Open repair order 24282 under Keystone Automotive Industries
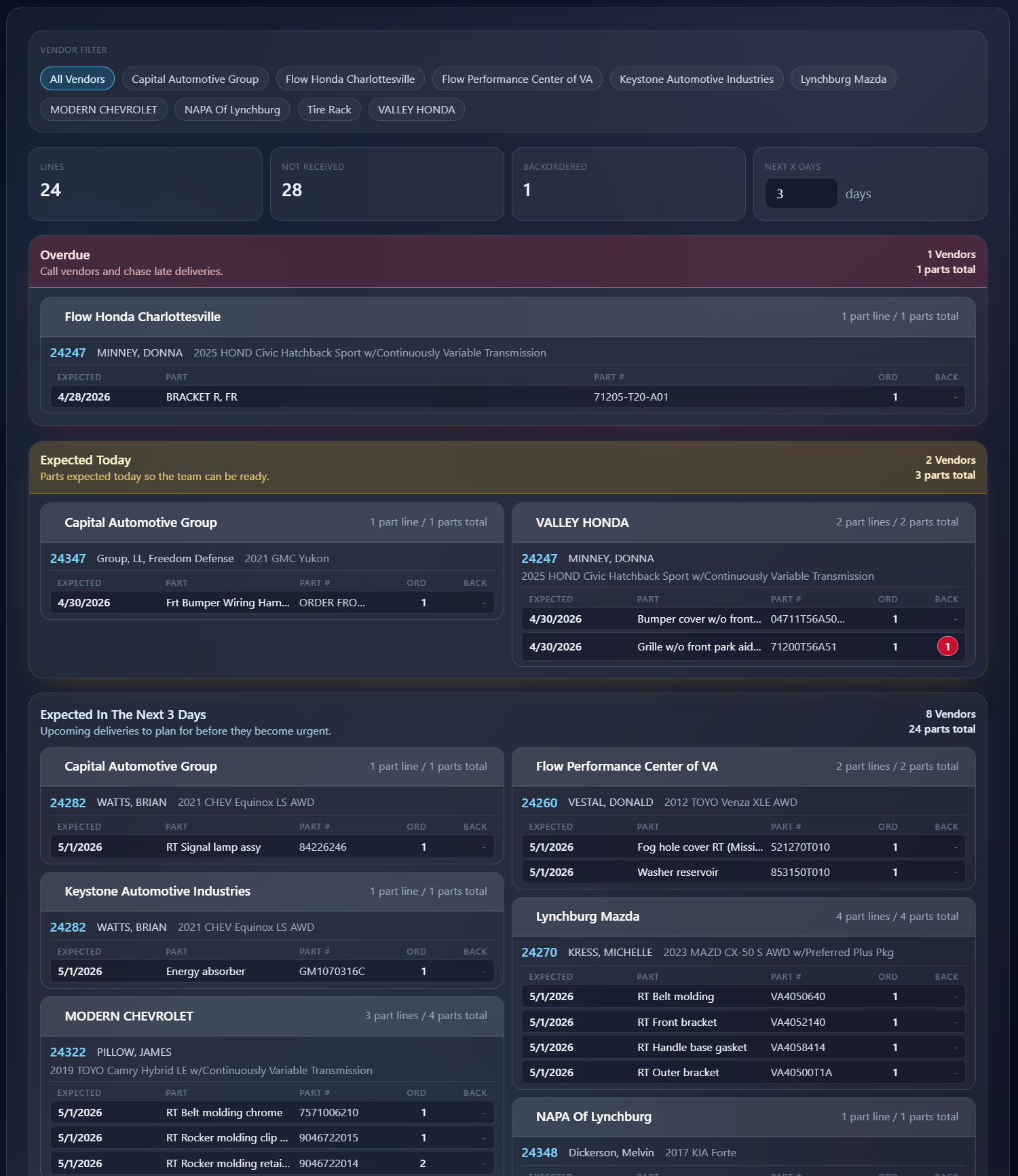Screen dimensions: 1018x1176 [x=68, y=927]
